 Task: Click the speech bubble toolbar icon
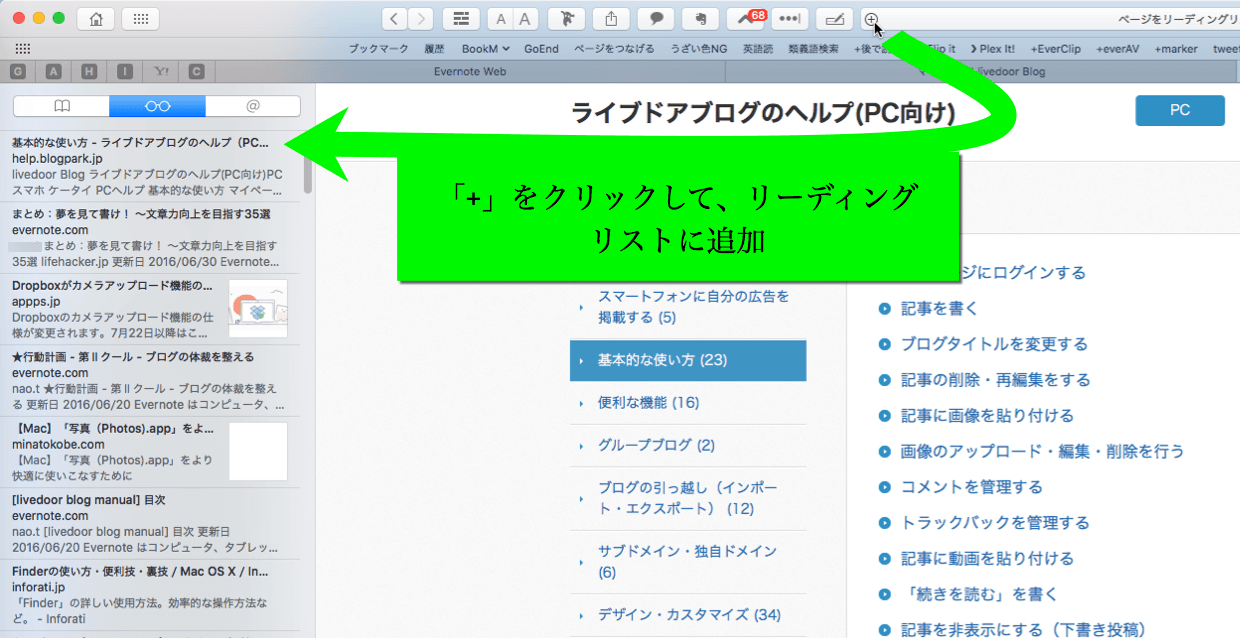coord(656,19)
